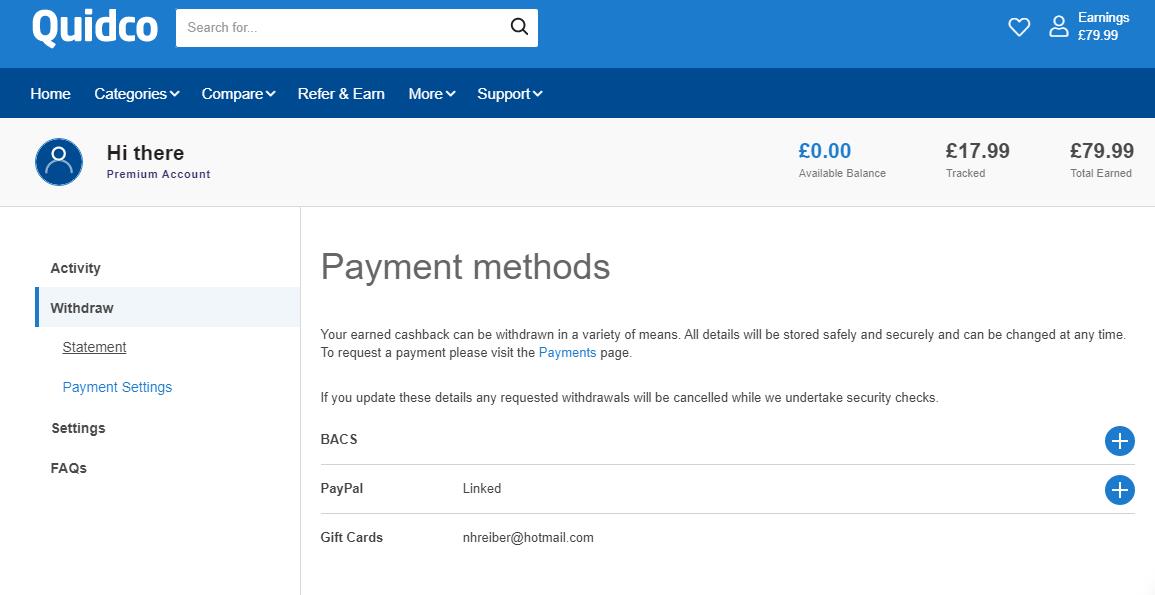Expand the More dropdown menu
The width and height of the screenshot is (1155, 595).
[x=431, y=94]
